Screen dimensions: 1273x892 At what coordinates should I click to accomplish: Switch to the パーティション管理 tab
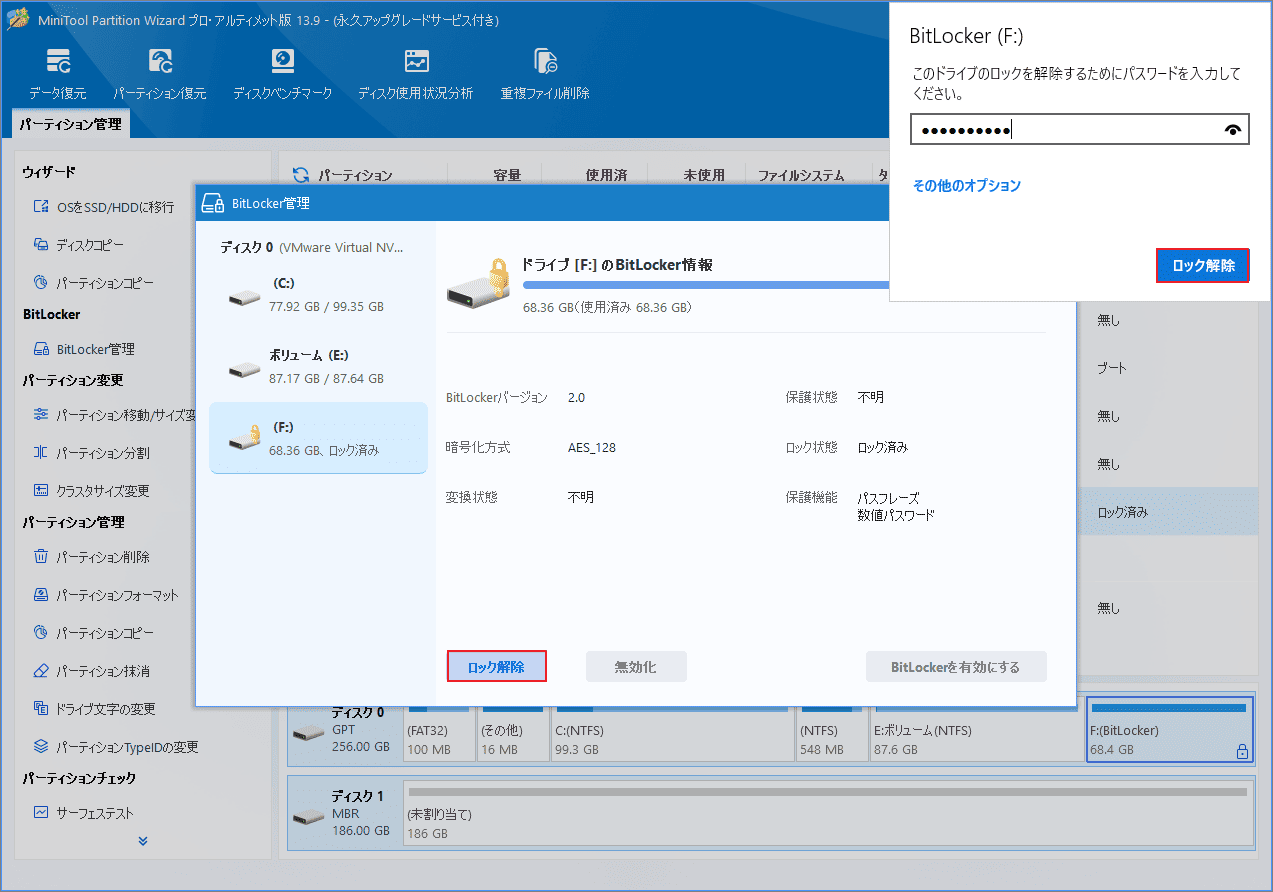pos(70,124)
